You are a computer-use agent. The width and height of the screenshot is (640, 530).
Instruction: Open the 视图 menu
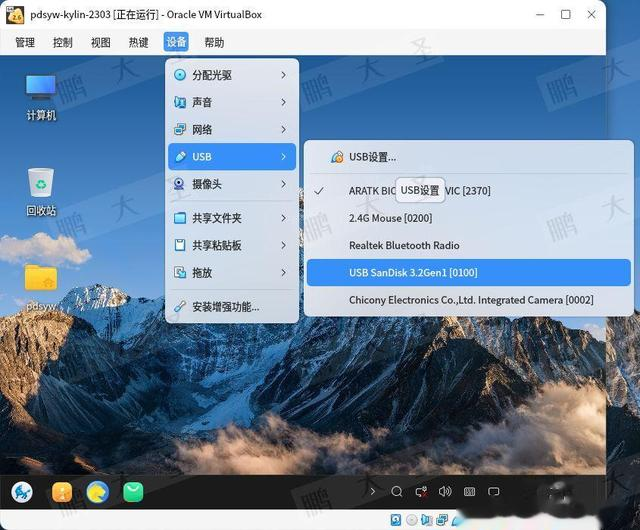click(101, 42)
